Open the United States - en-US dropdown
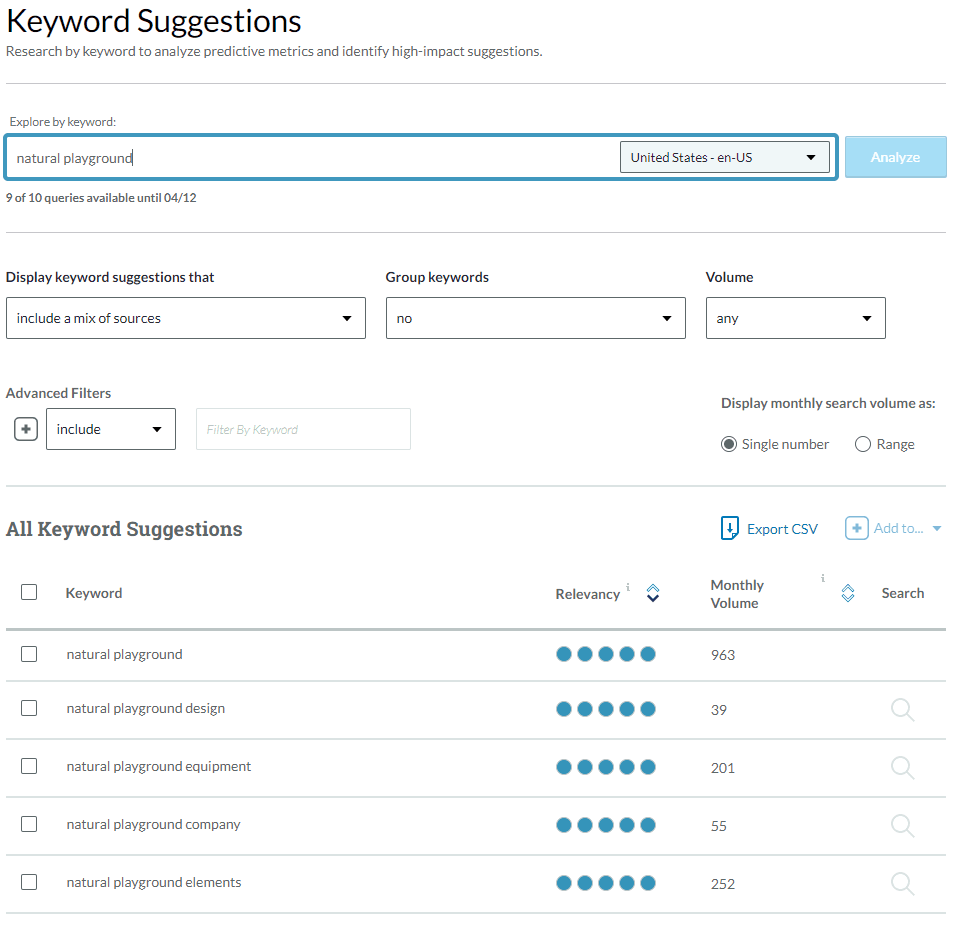Image resolution: width=975 pixels, height=927 pixels. coord(724,157)
